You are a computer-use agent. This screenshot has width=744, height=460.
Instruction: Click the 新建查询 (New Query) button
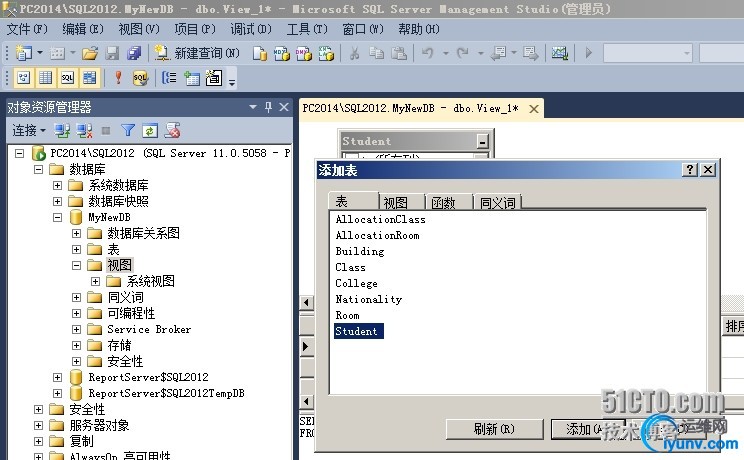pyautogui.click(x=196, y=53)
